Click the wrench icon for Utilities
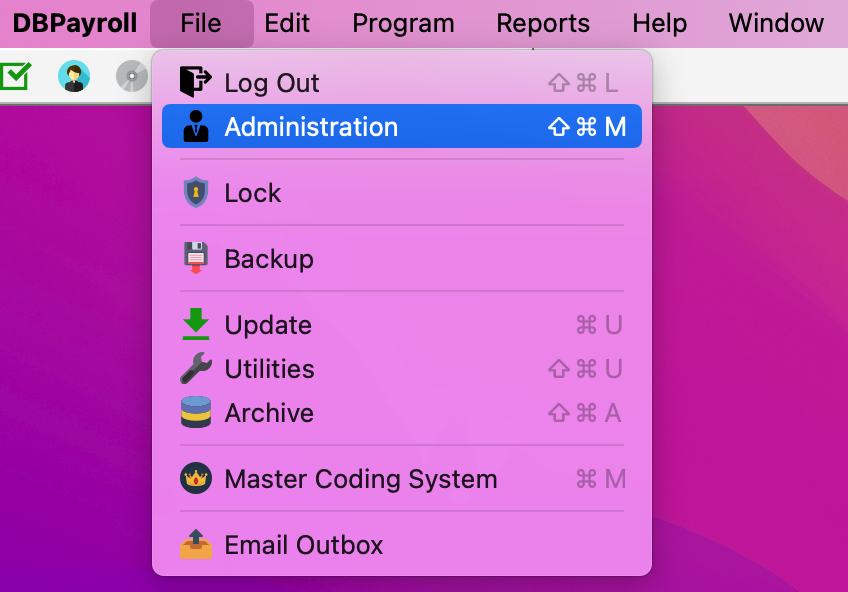This screenshot has width=848, height=592. [196, 369]
